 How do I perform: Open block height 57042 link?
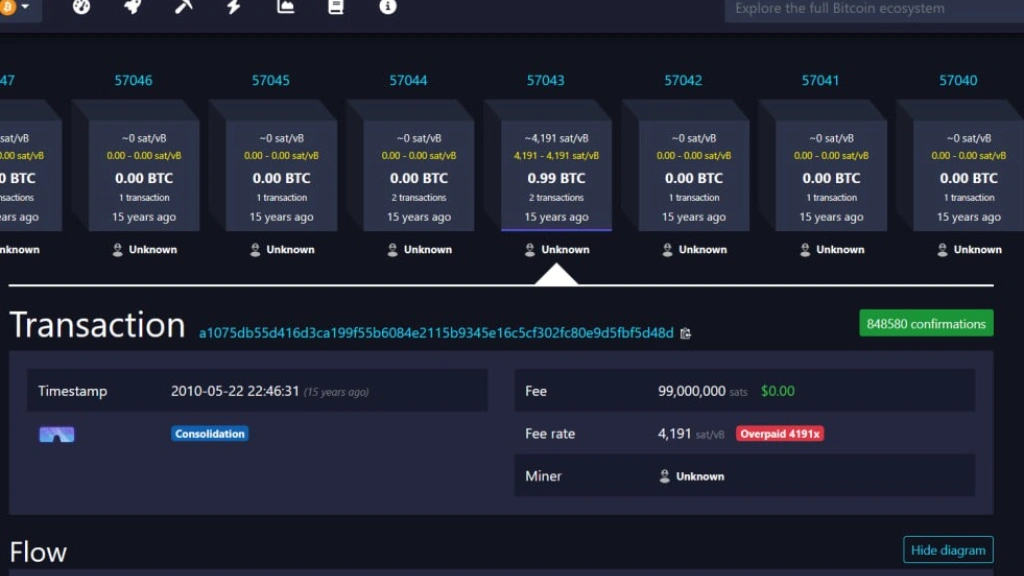point(683,80)
